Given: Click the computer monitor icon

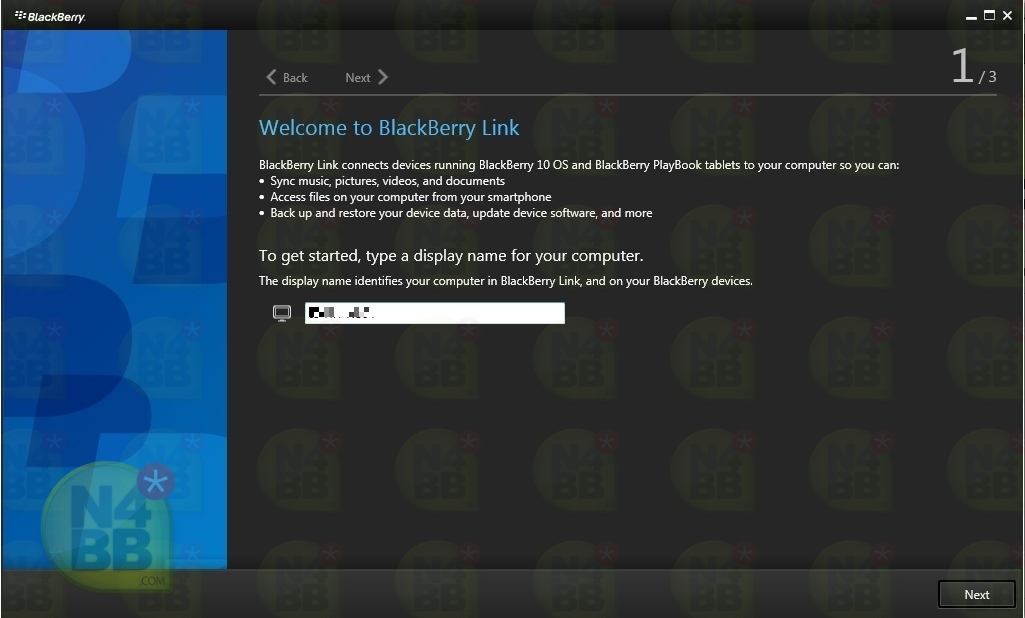Looking at the screenshot, I should click(282, 313).
